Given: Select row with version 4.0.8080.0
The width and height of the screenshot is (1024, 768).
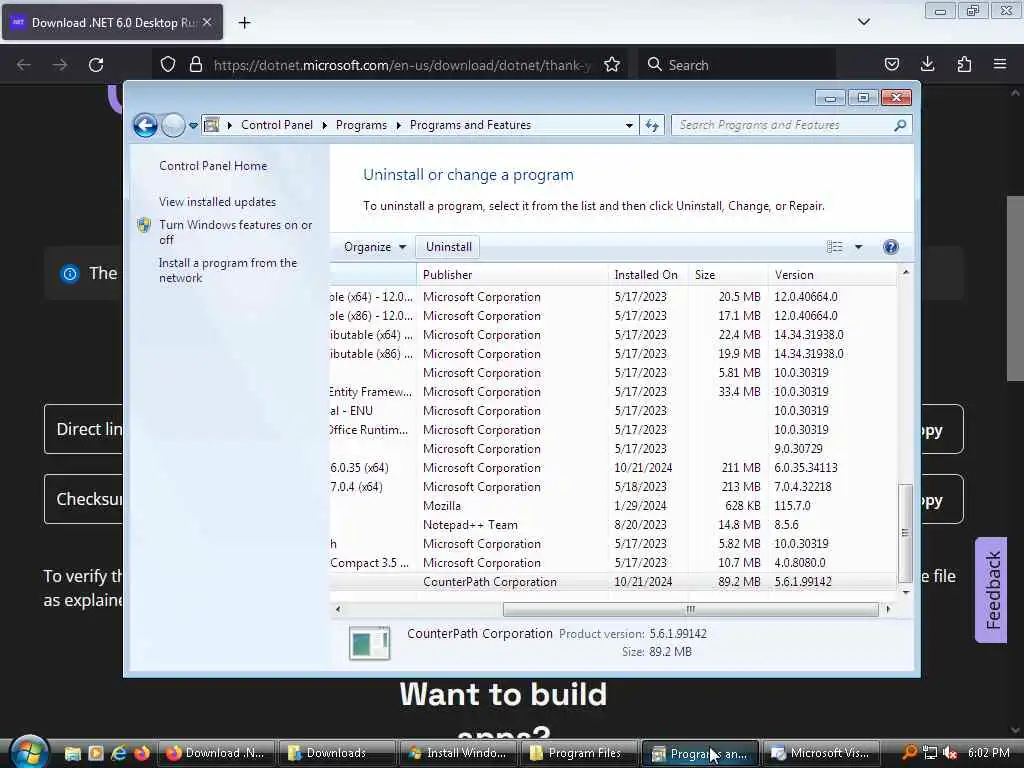Looking at the screenshot, I should pyautogui.click(x=613, y=563).
